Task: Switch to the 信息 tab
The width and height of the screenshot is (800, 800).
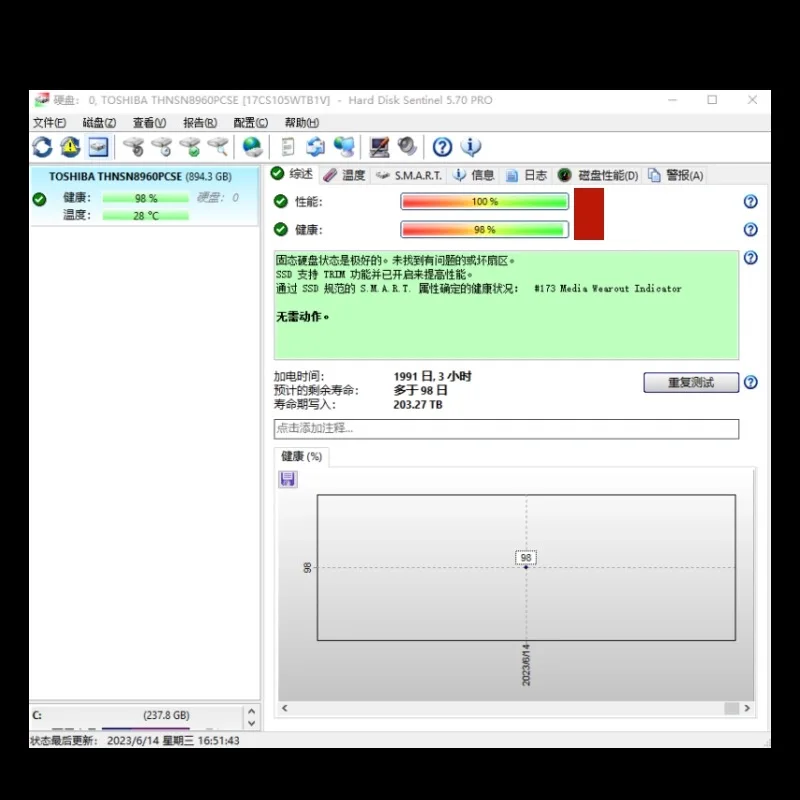Action: pyautogui.click(x=474, y=176)
